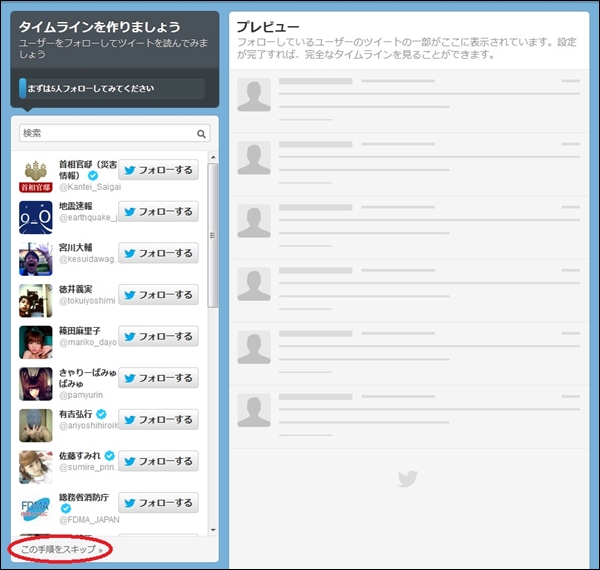Click verified badge under 総務省消防庁

(x=66, y=508)
